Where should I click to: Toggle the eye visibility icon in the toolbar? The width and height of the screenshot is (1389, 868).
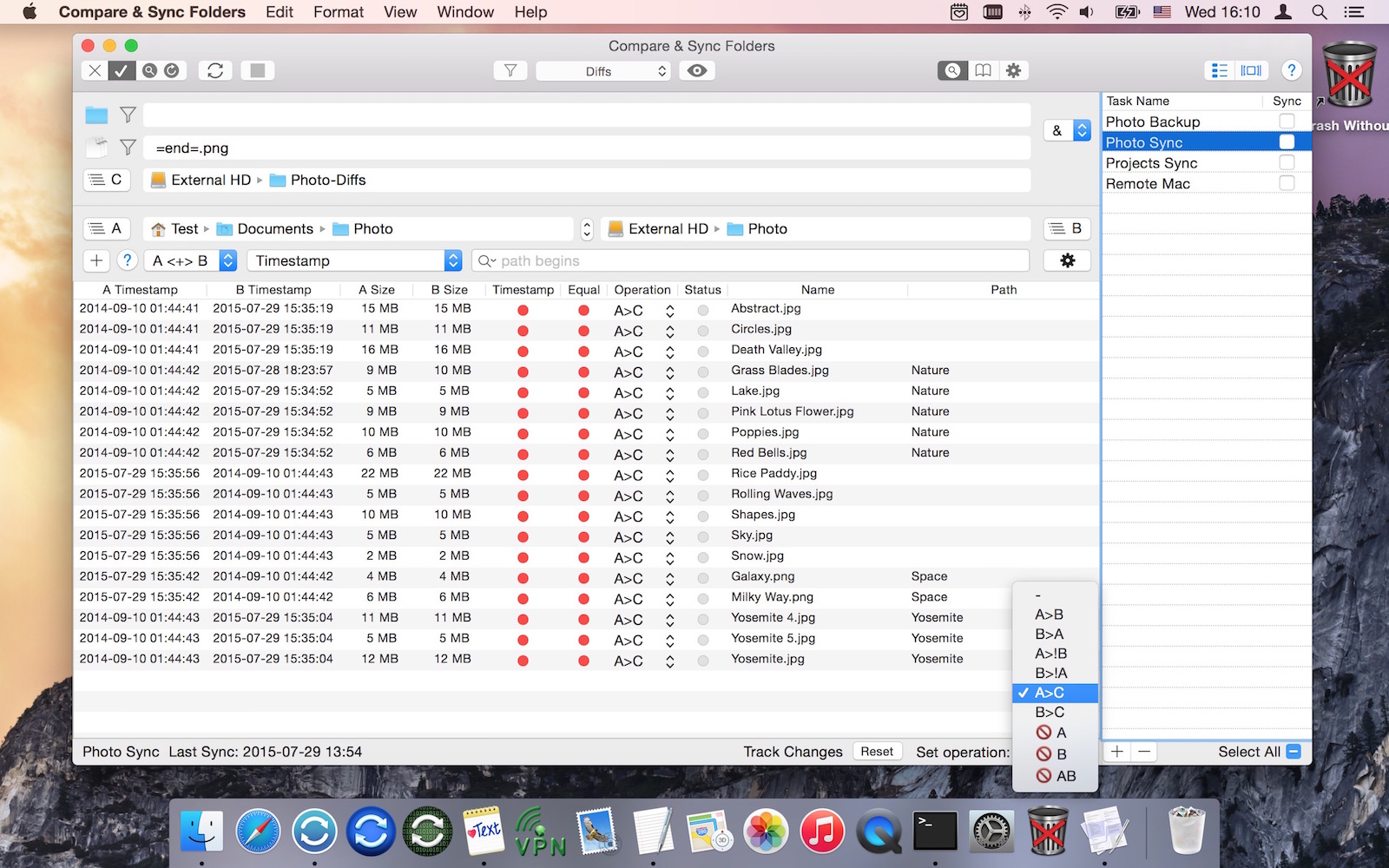pyautogui.click(x=696, y=70)
